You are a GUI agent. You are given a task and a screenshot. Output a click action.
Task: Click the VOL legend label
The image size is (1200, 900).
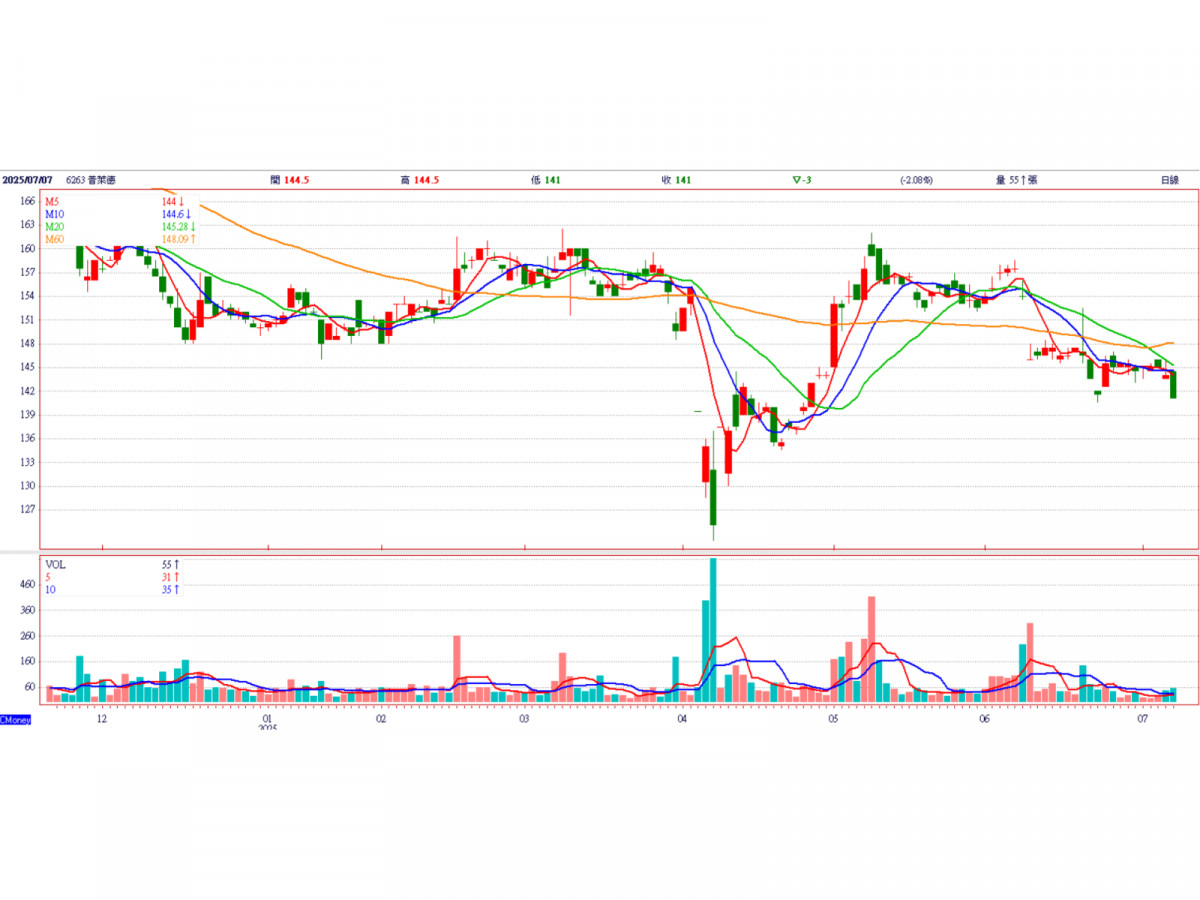click(55, 565)
